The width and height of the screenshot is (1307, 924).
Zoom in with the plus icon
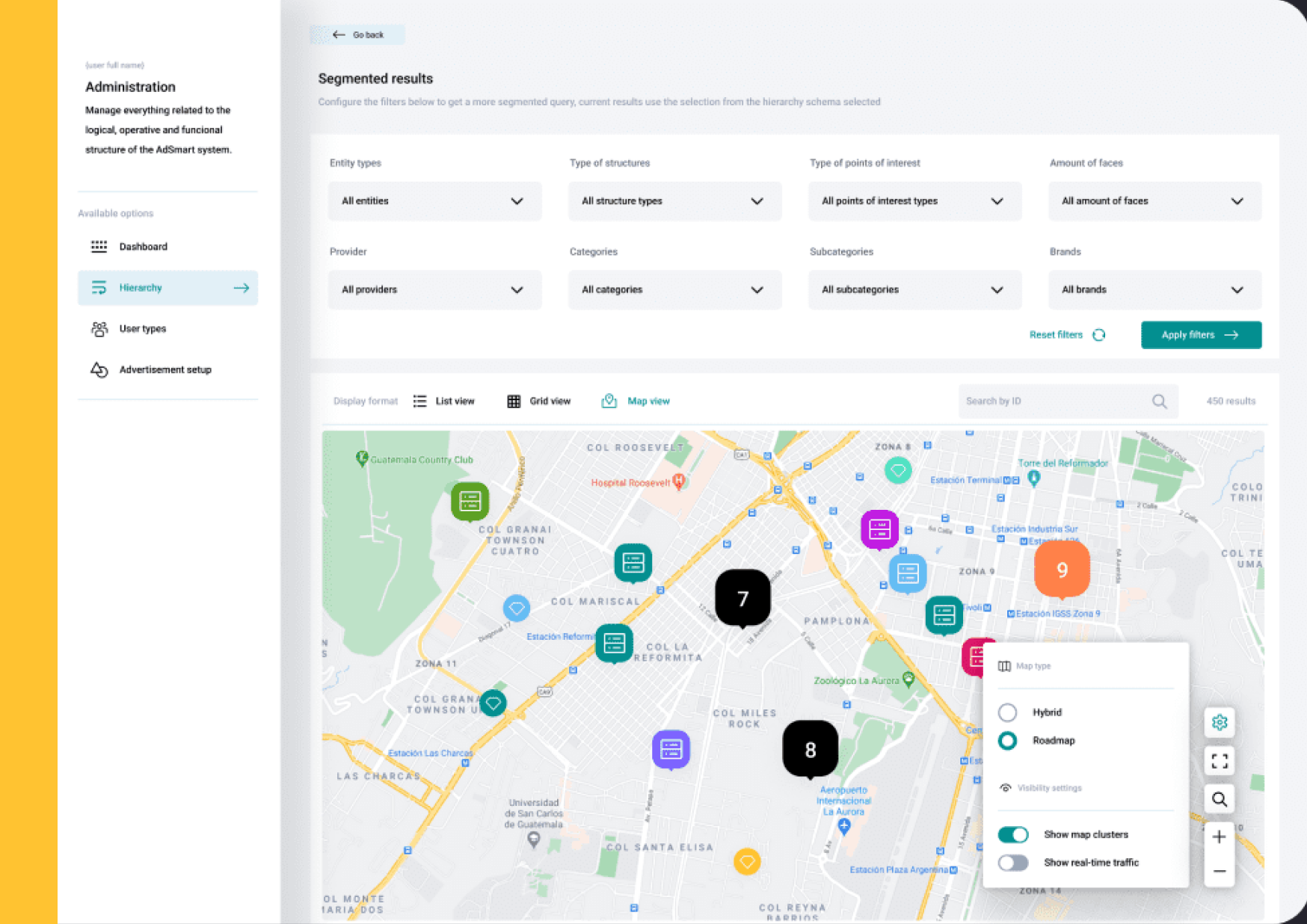point(1220,837)
